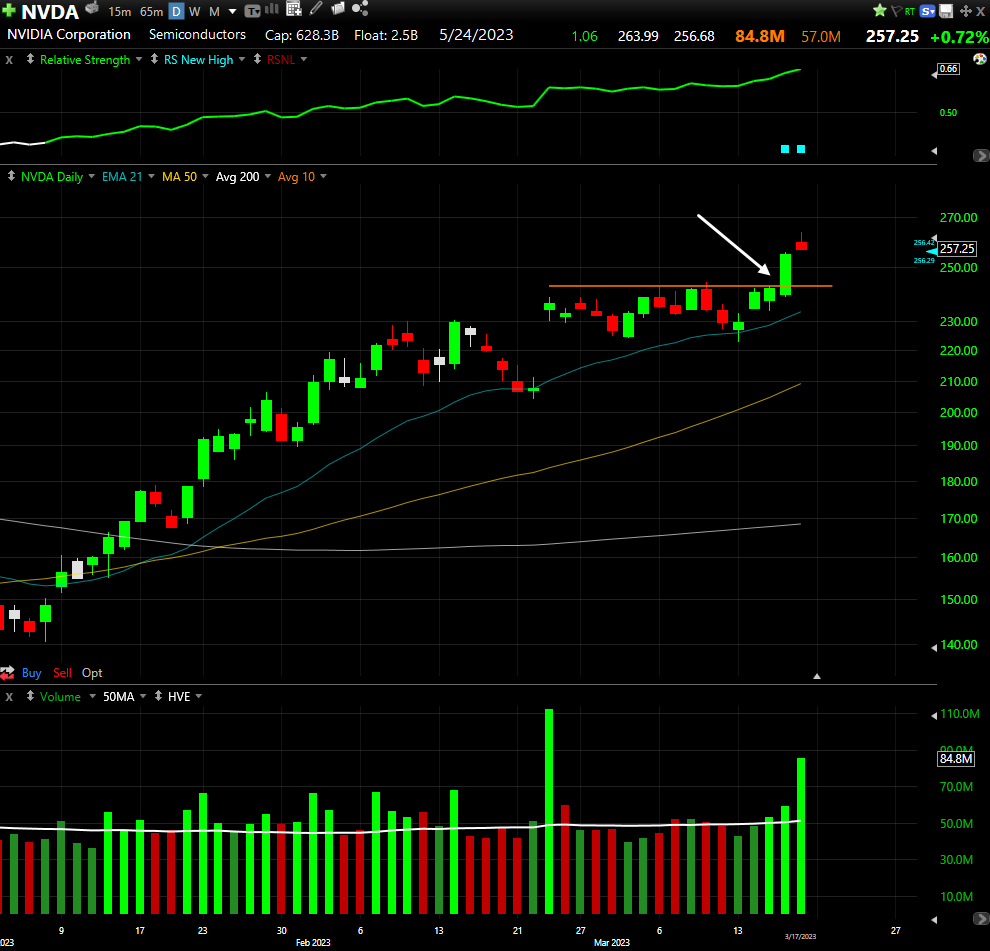Switch to the M monthly timeframe
Screen dimensions: 990x951
point(214,11)
